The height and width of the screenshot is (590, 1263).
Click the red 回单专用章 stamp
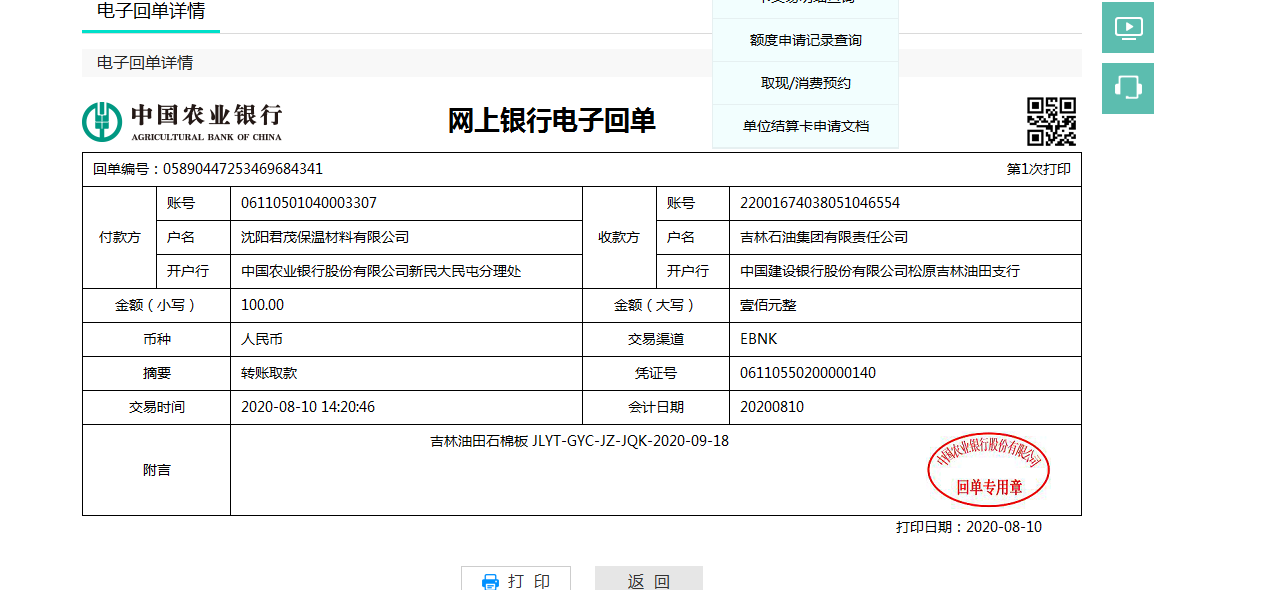click(989, 470)
